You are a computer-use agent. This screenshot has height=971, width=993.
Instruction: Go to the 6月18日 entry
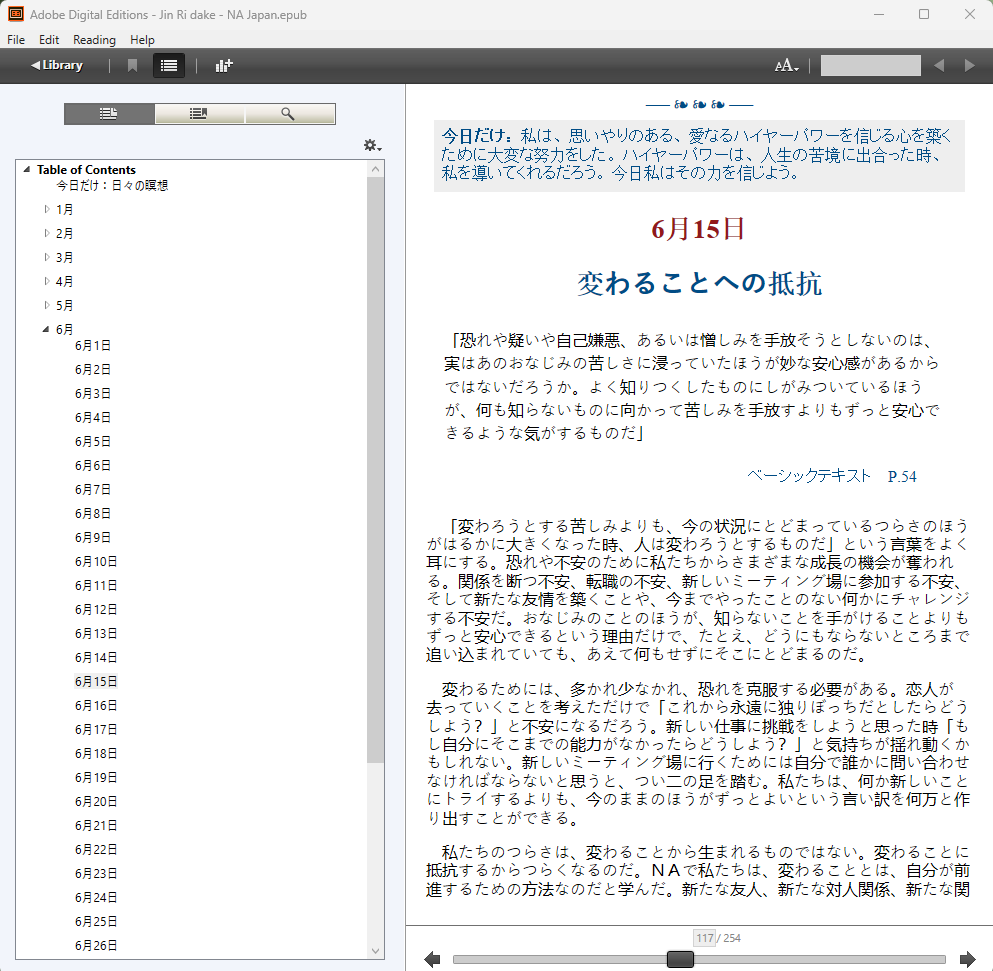[x=96, y=754]
